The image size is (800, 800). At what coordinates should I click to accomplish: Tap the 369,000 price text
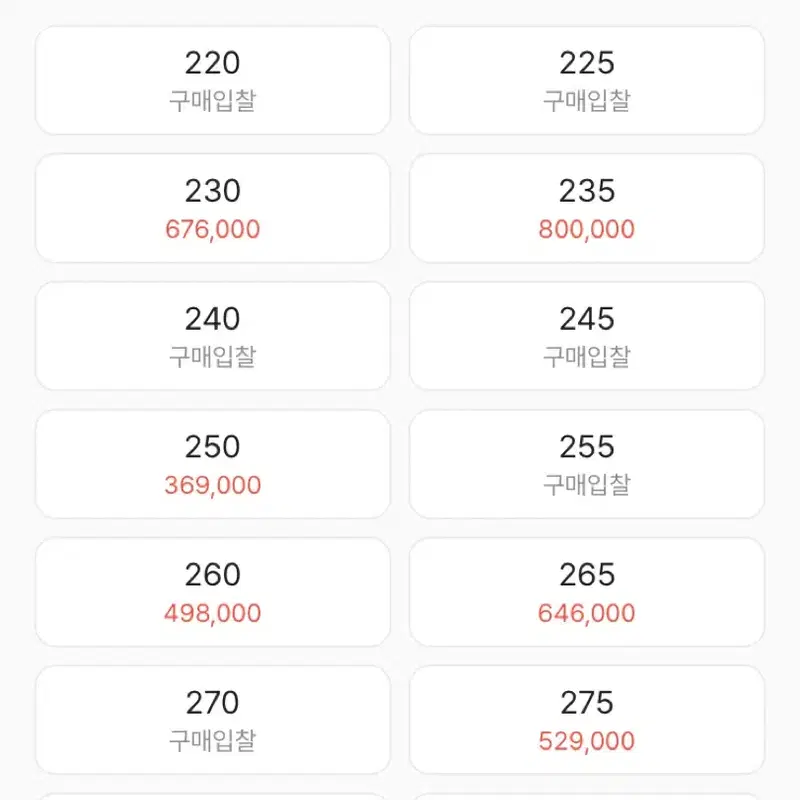coord(212,485)
